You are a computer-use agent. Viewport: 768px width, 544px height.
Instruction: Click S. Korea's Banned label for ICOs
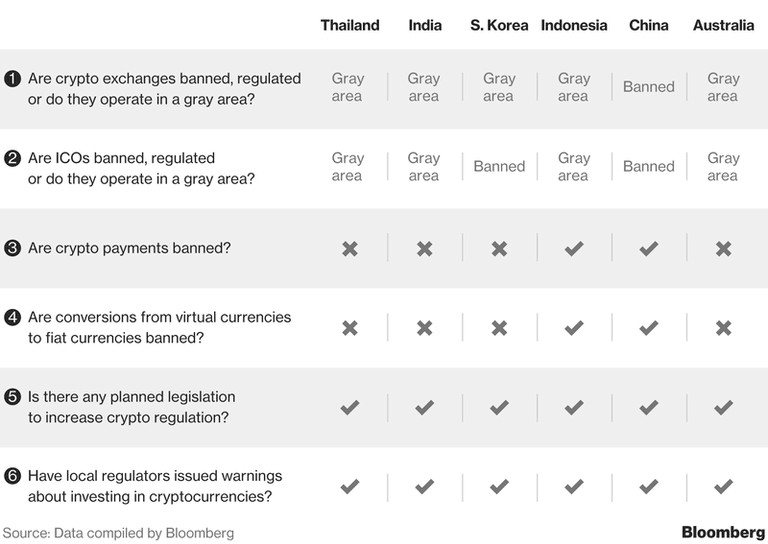(x=499, y=167)
